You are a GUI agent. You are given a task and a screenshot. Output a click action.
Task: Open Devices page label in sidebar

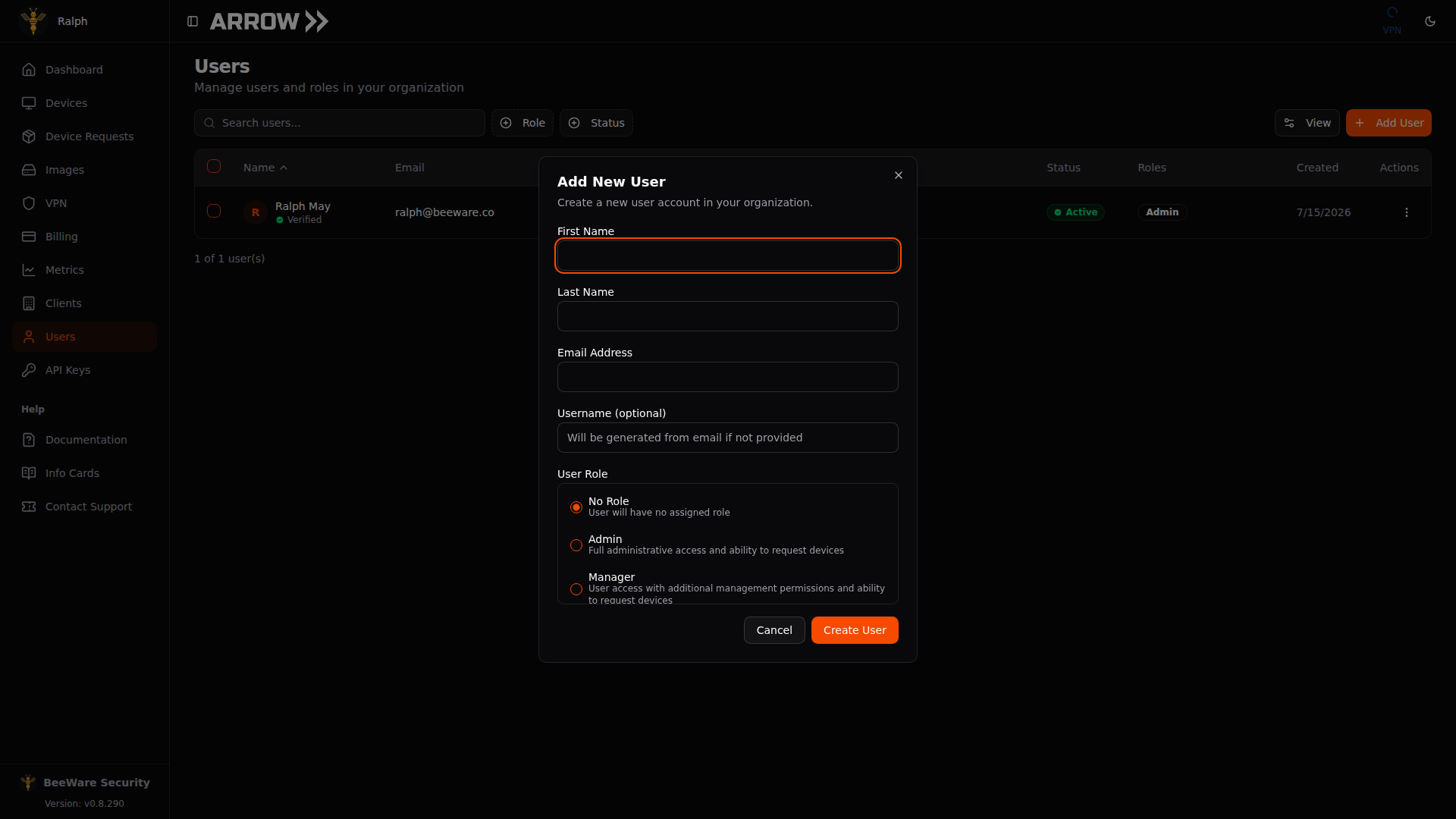coord(66,103)
